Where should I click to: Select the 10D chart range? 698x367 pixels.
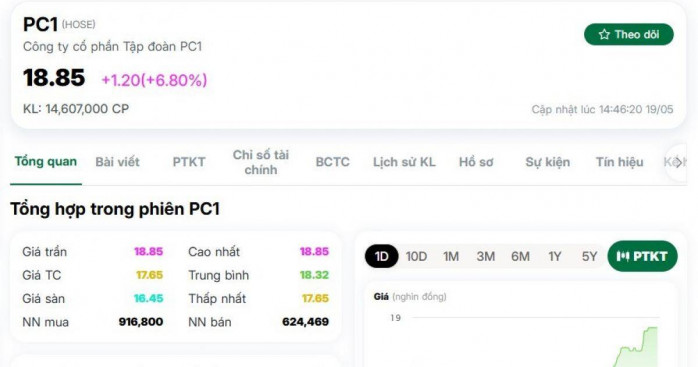tap(416, 256)
